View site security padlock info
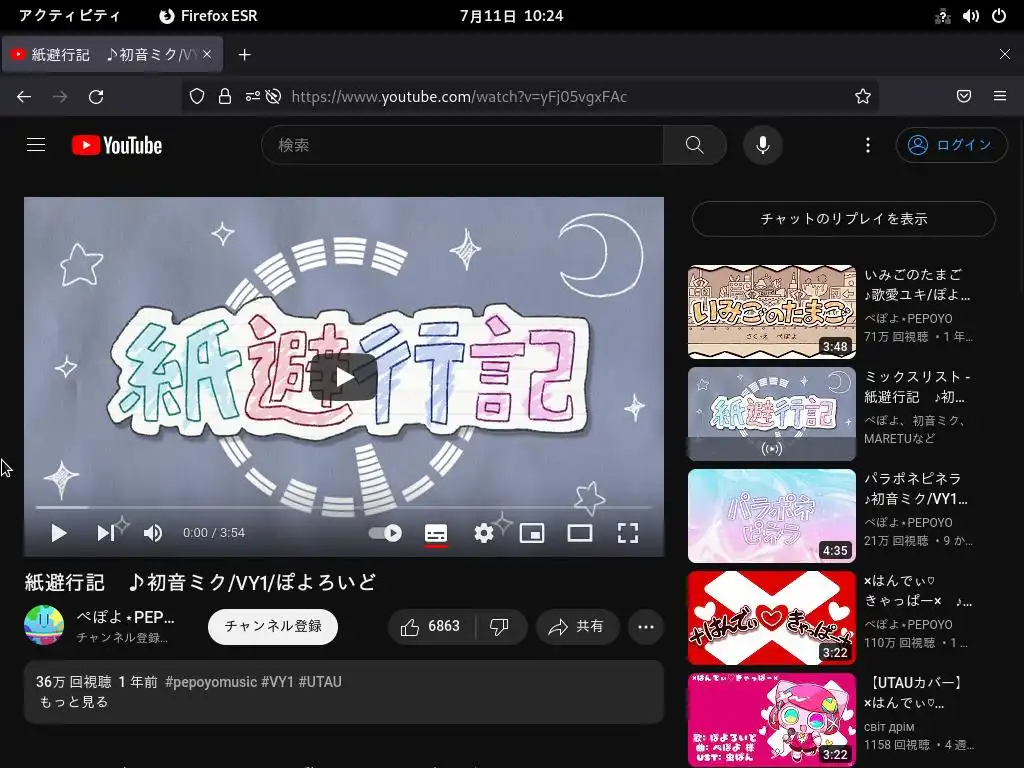The width and height of the screenshot is (1024, 768). (225, 97)
